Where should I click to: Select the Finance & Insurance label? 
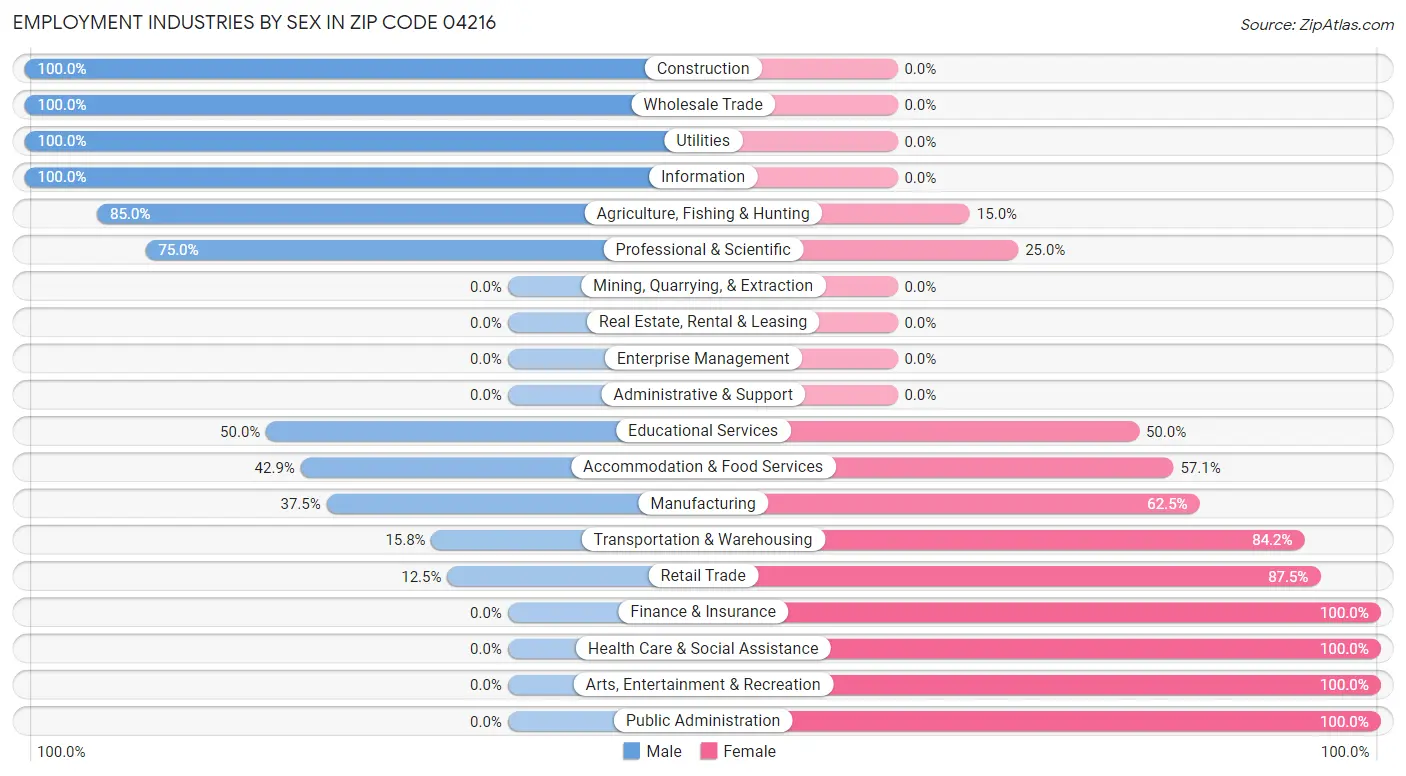coord(703,612)
